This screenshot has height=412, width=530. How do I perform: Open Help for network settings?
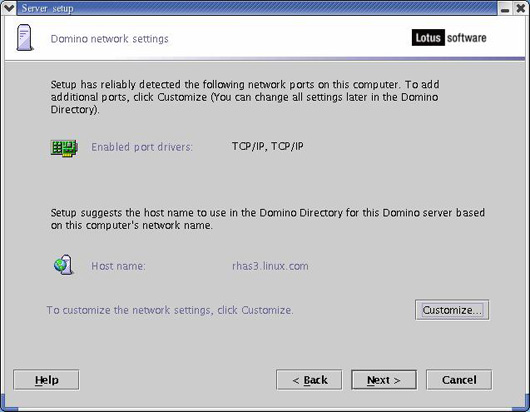(x=46, y=380)
